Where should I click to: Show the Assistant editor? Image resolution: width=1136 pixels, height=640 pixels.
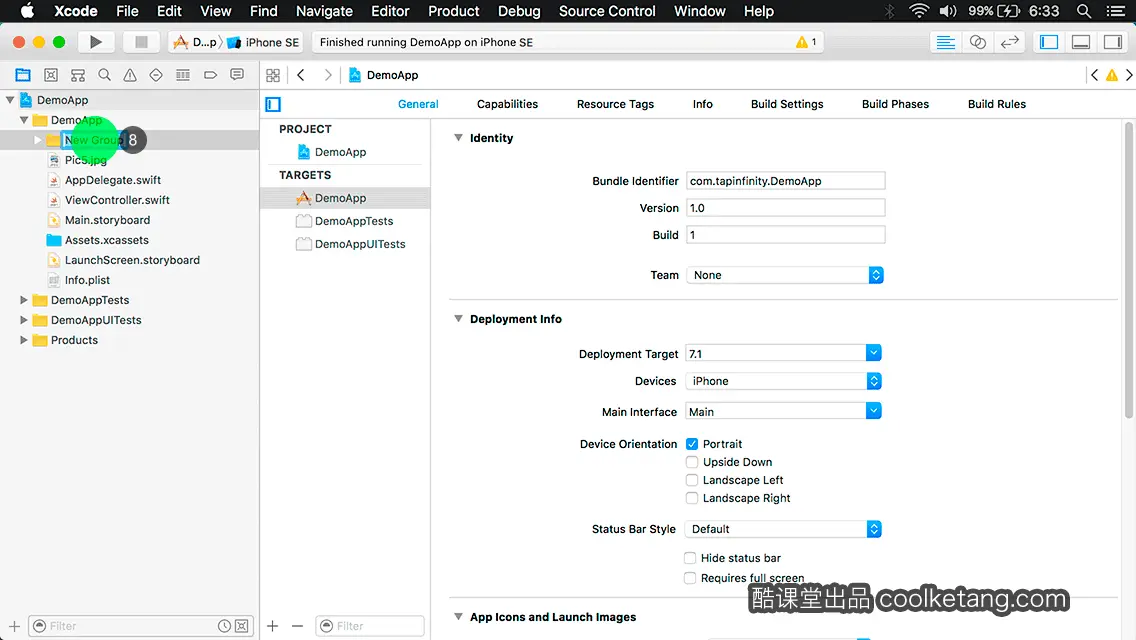click(977, 42)
